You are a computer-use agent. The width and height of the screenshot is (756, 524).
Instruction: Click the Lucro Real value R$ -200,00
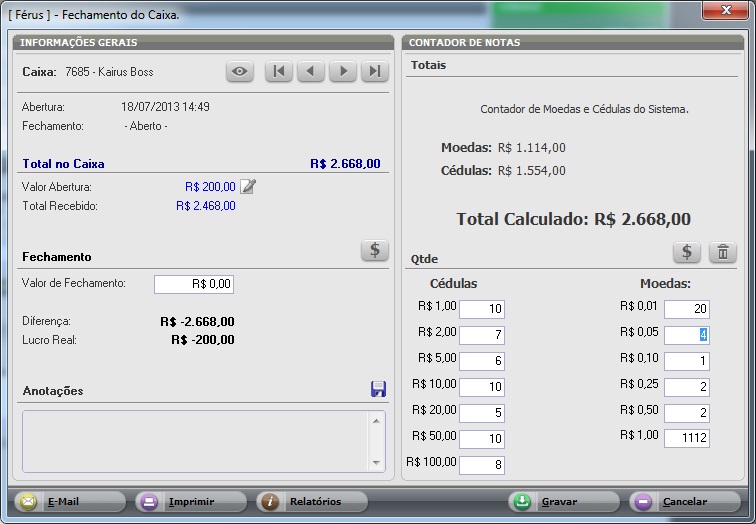click(203, 340)
